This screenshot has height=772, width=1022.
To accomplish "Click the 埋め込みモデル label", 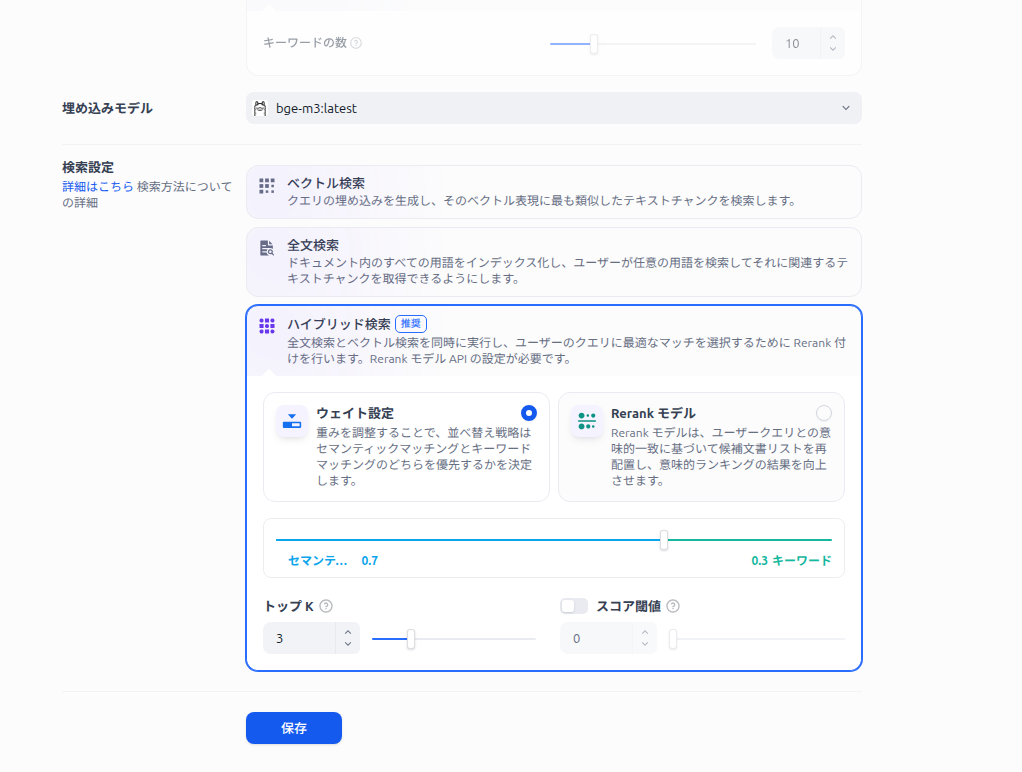I will 108,108.
